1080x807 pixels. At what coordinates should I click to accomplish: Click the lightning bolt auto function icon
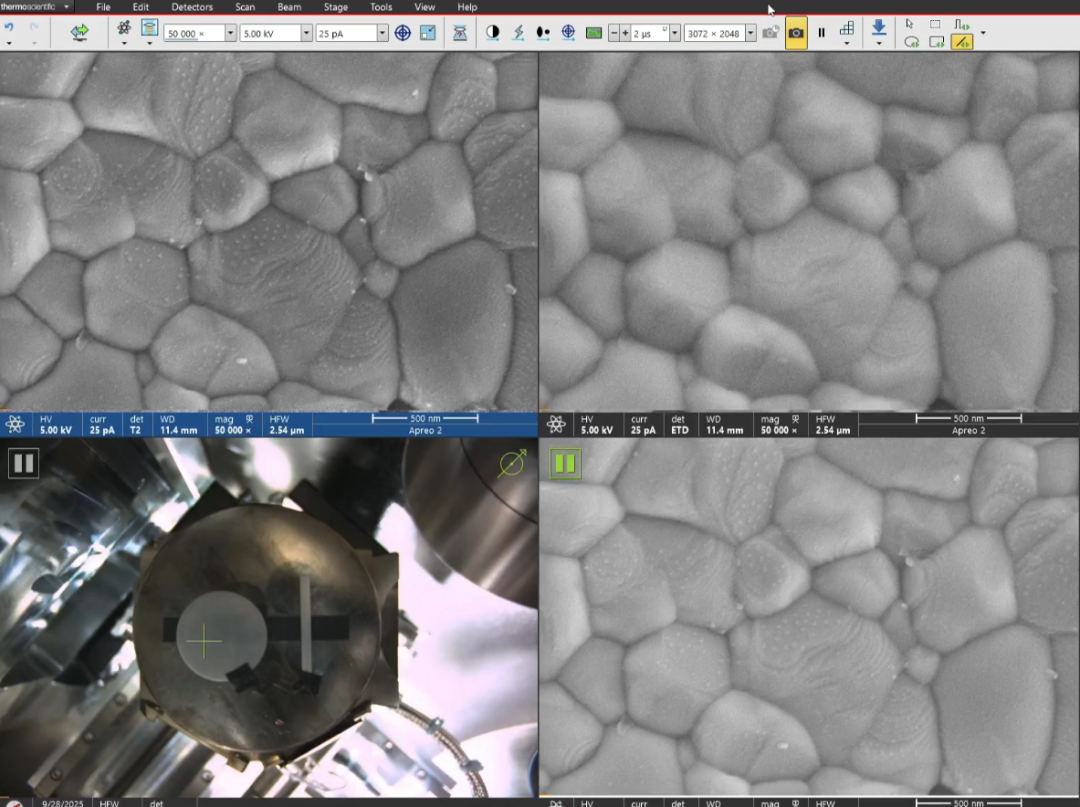click(518, 32)
